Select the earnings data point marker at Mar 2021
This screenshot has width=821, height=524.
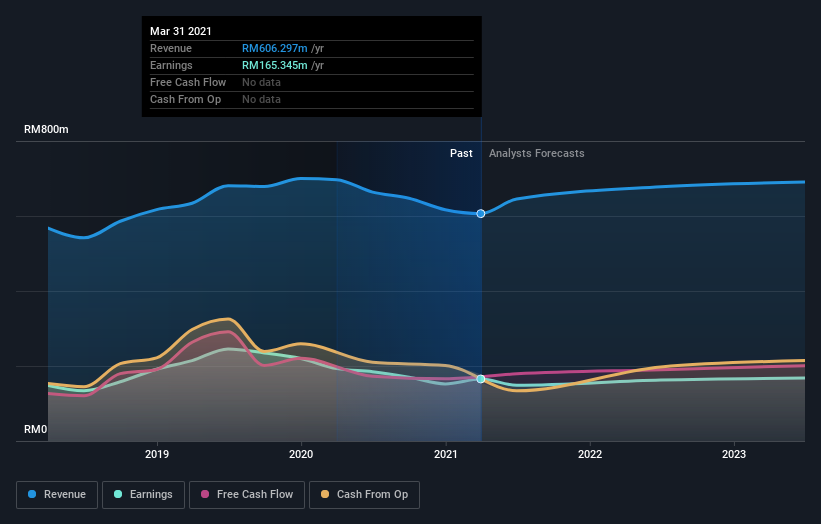pos(481,378)
